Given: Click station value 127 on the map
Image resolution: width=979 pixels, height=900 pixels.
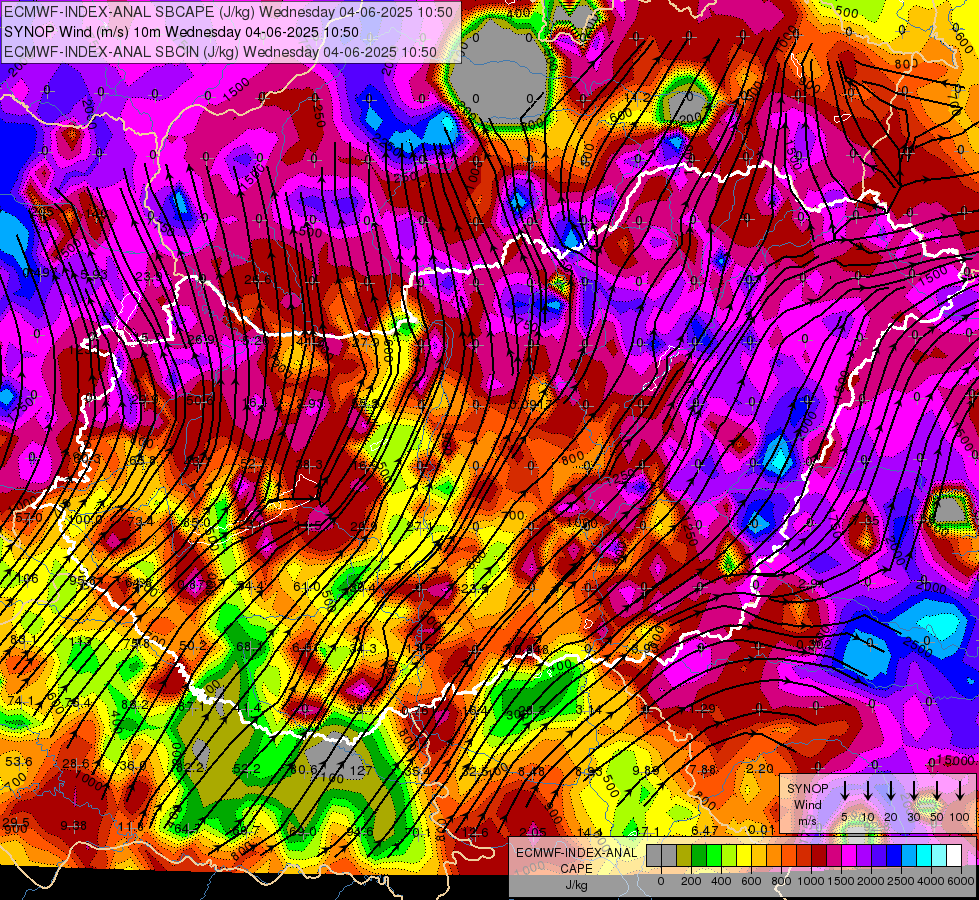Looking at the screenshot, I should 361,771.
